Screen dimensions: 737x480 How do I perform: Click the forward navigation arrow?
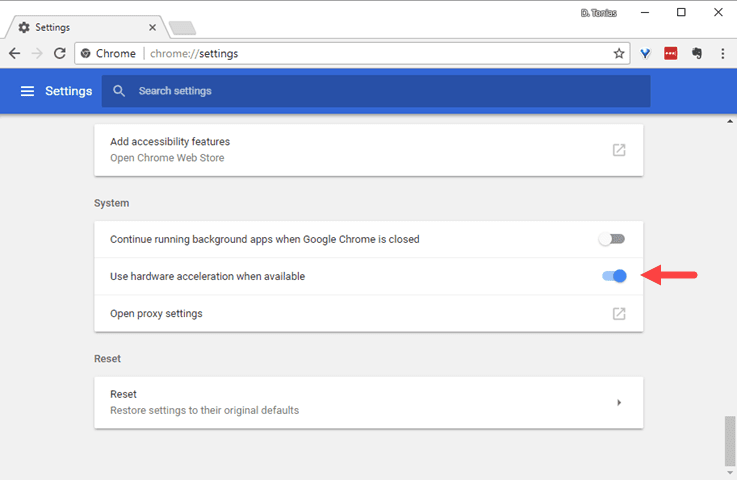pos(37,54)
